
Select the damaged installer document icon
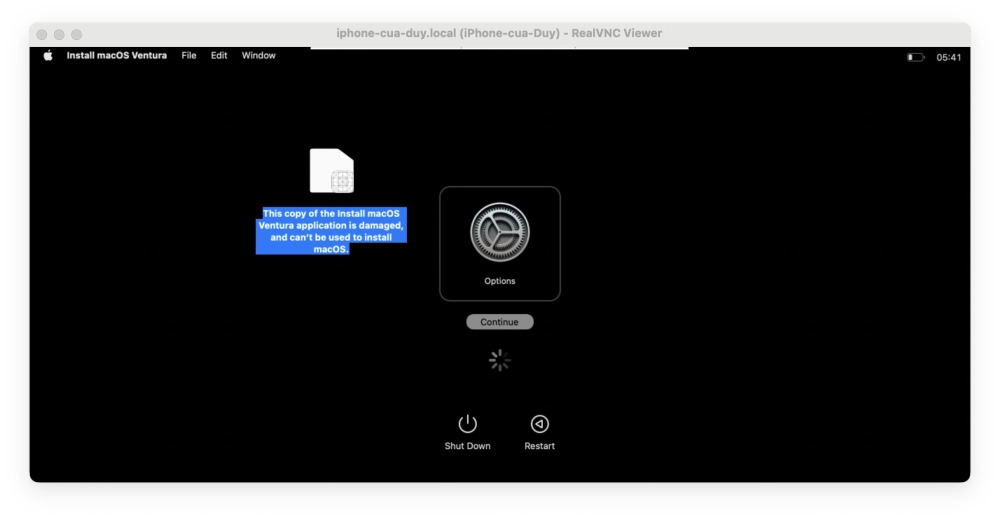(331, 171)
